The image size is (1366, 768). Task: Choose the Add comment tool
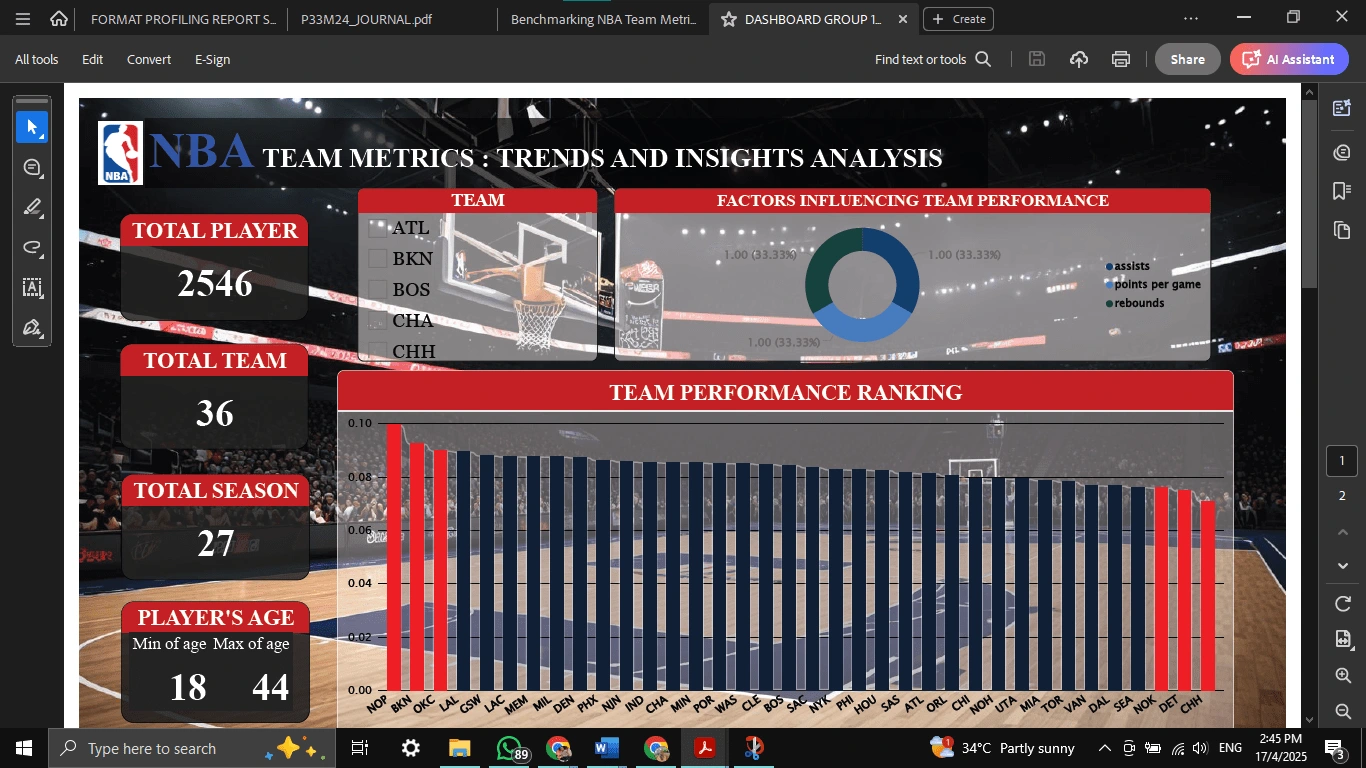[x=32, y=167]
